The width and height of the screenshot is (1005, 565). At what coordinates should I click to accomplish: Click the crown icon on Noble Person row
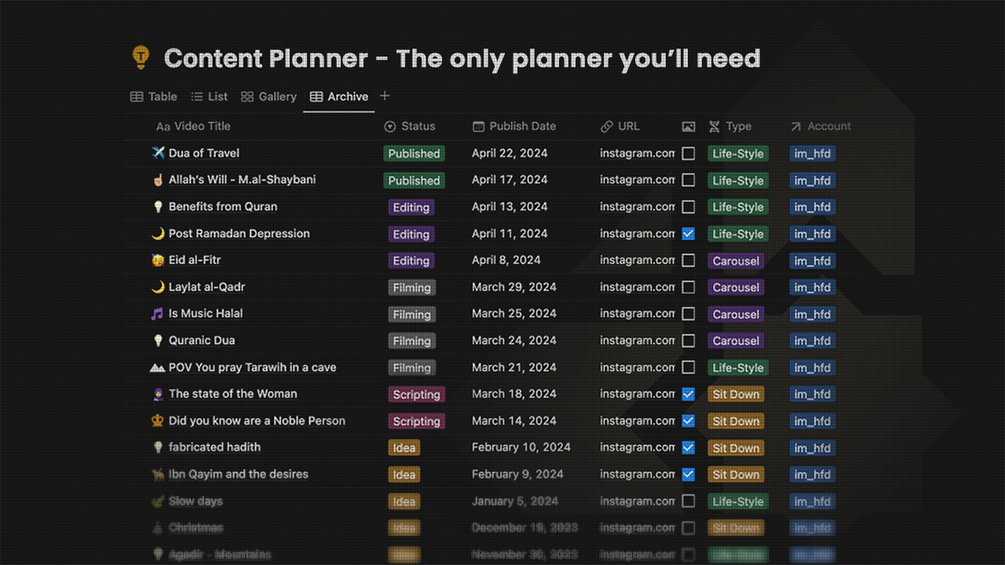click(x=157, y=421)
